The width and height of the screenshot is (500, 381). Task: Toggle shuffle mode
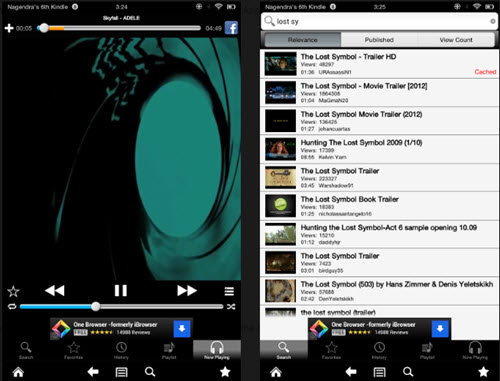coord(231,306)
